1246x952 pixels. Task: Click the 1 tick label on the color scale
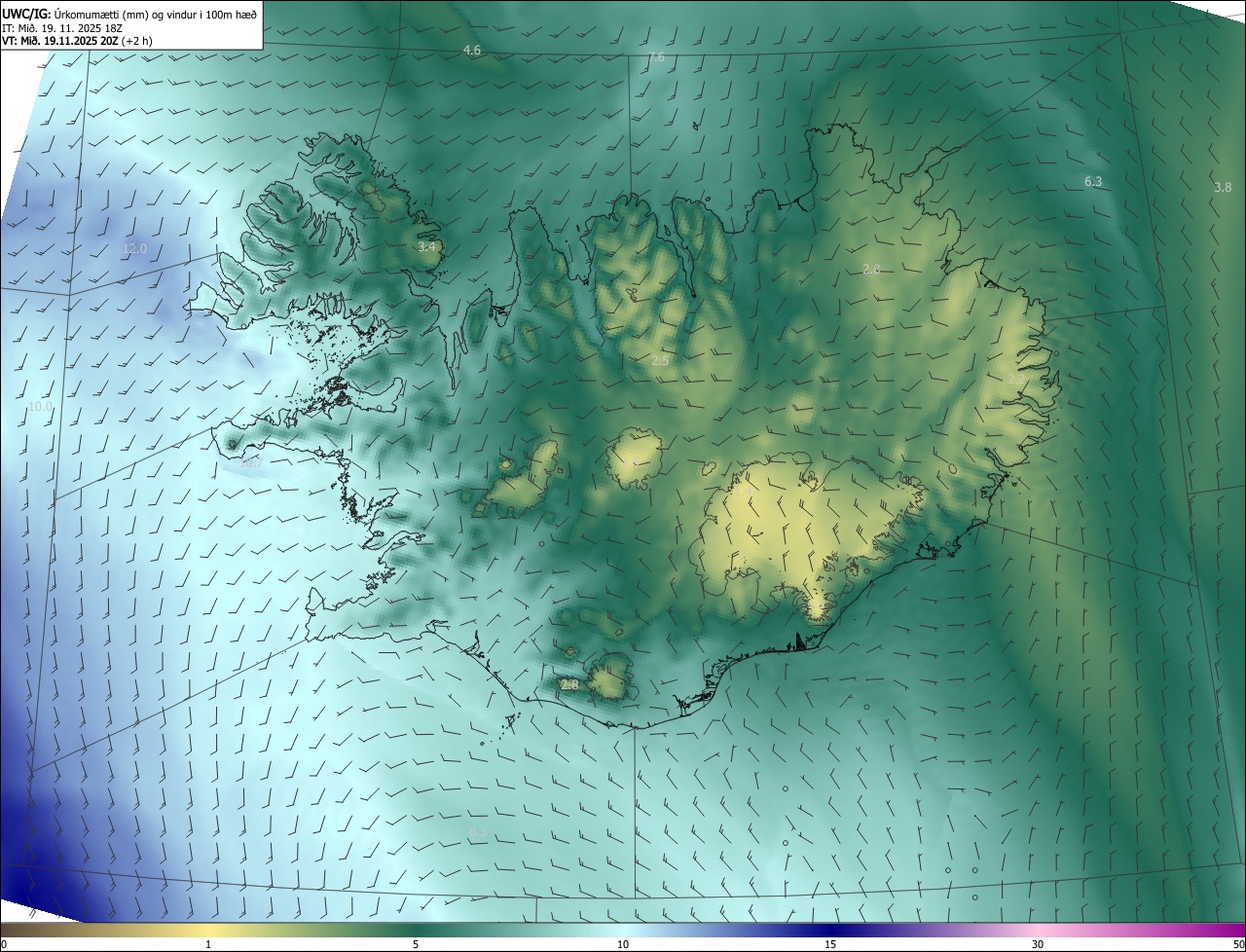(208, 944)
